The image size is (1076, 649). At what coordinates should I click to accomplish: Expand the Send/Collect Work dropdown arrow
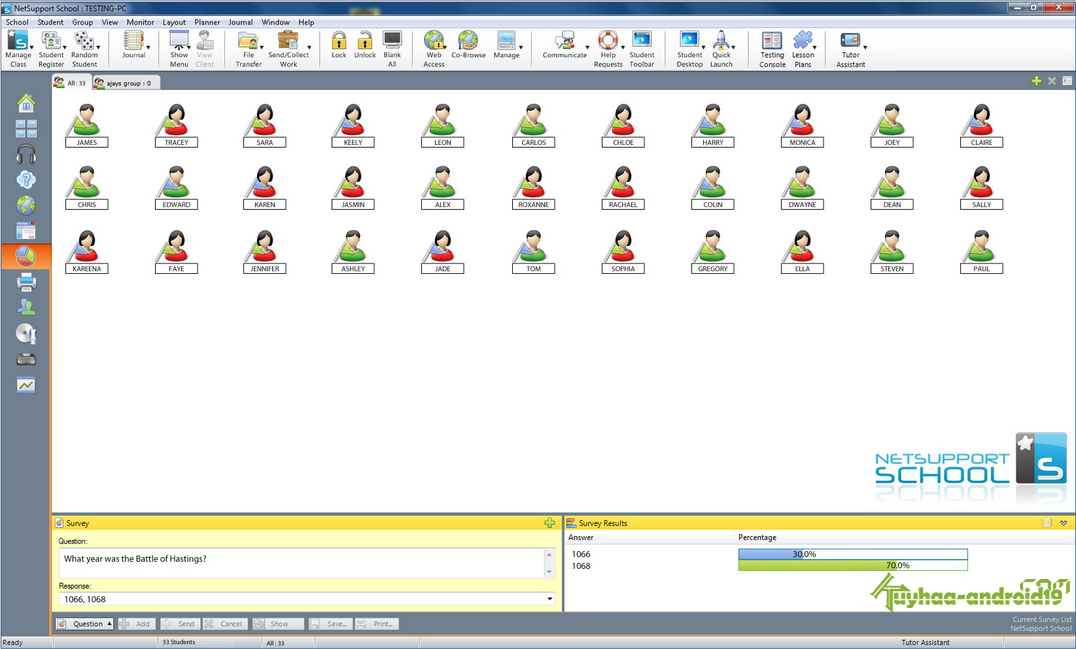309,48
